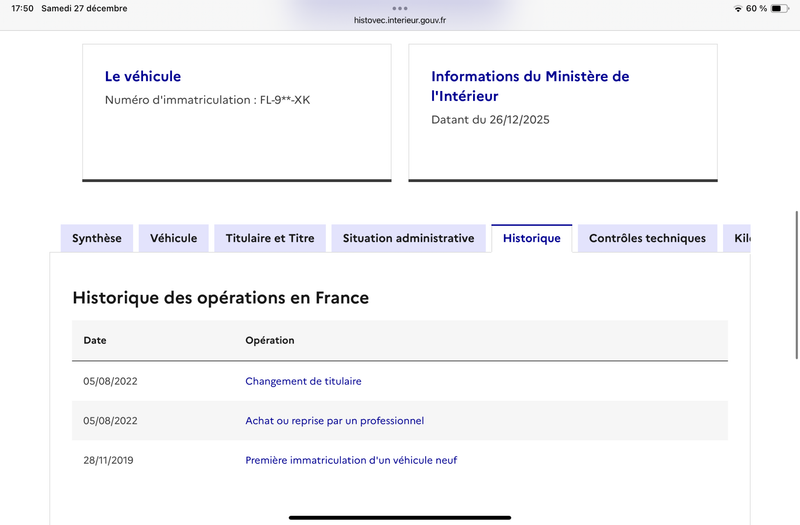Open the Changement de titulaire operation
Image resolution: width=800 pixels, height=525 pixels.
(x=303, y=381)
